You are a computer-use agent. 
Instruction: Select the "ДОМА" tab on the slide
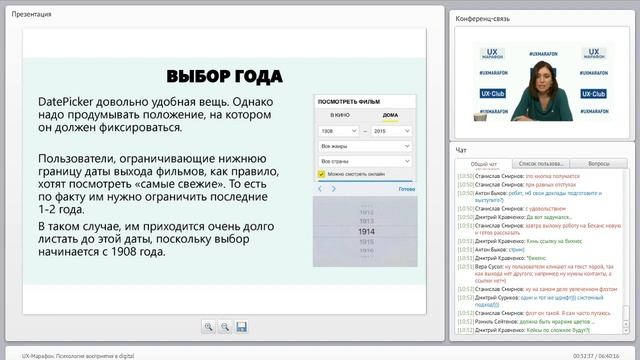tap(390, 116)
